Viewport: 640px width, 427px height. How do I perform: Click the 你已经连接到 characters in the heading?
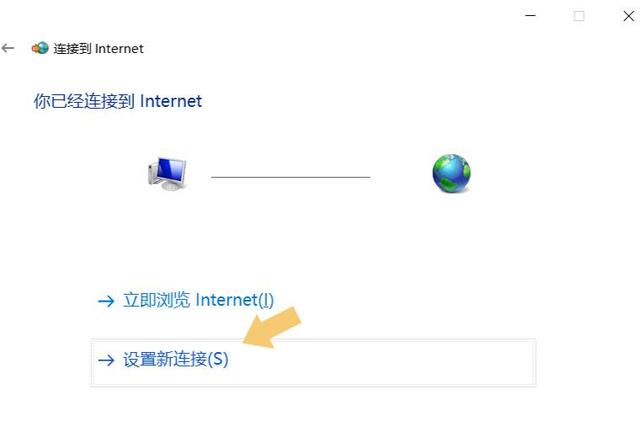84,101
